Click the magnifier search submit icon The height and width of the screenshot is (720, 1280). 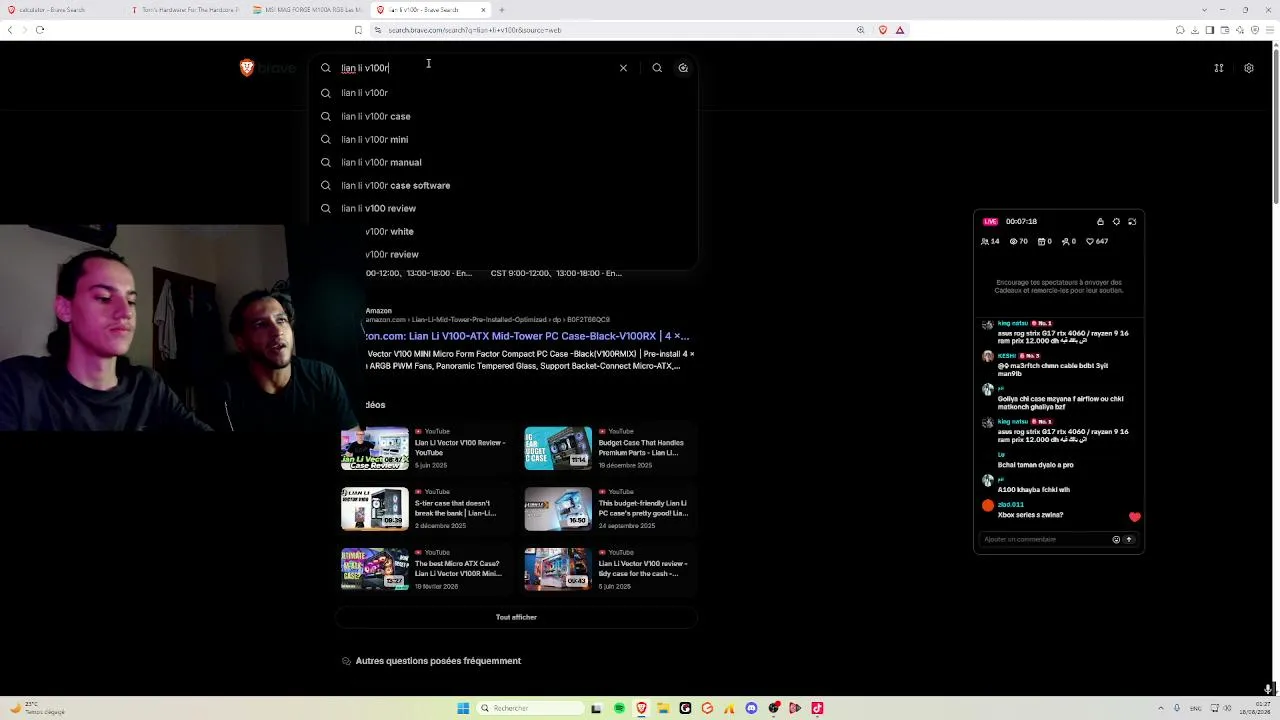pos(657,68)
